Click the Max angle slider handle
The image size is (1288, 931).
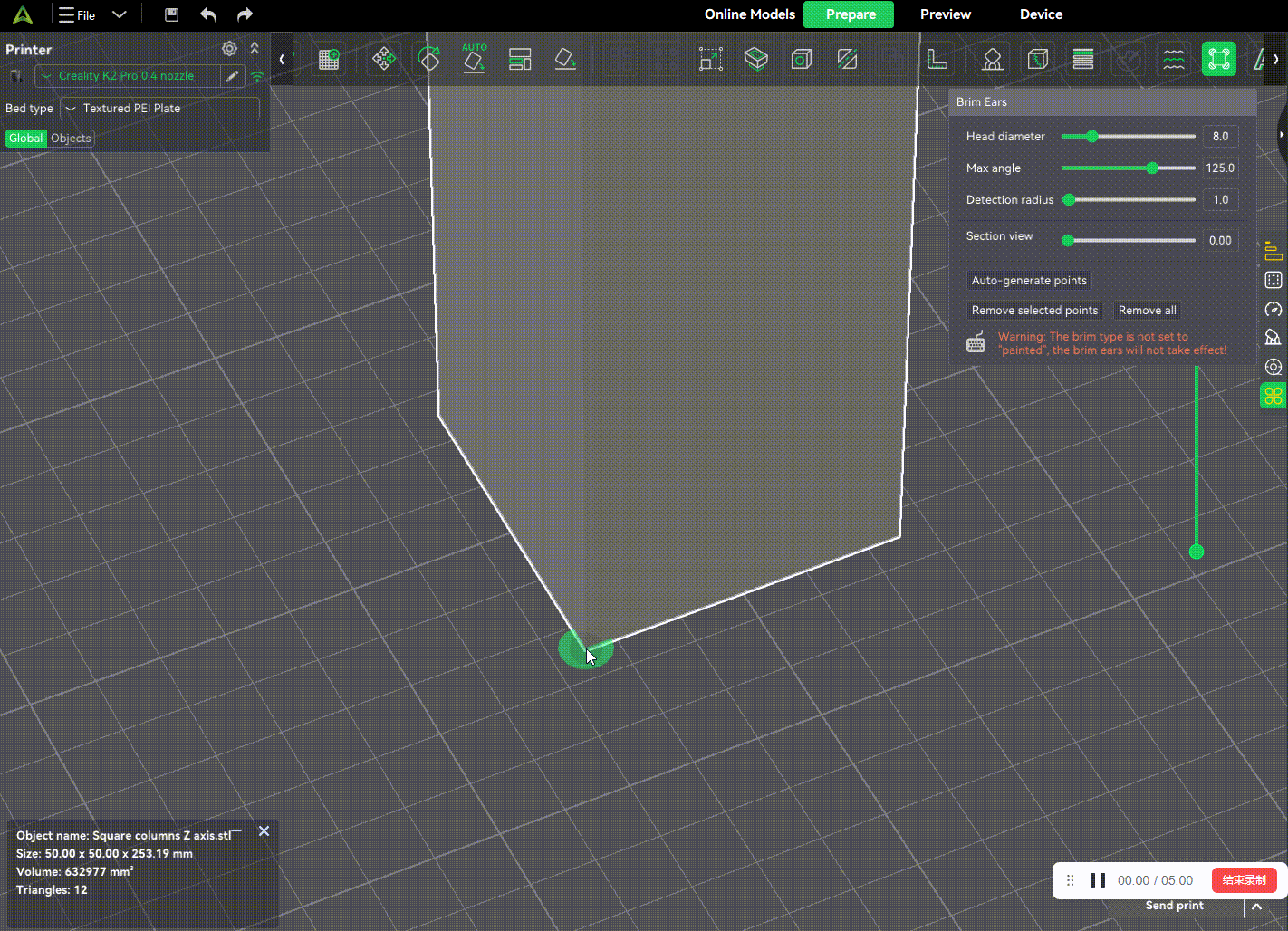pyautogui.click(x=1152, y=168)
